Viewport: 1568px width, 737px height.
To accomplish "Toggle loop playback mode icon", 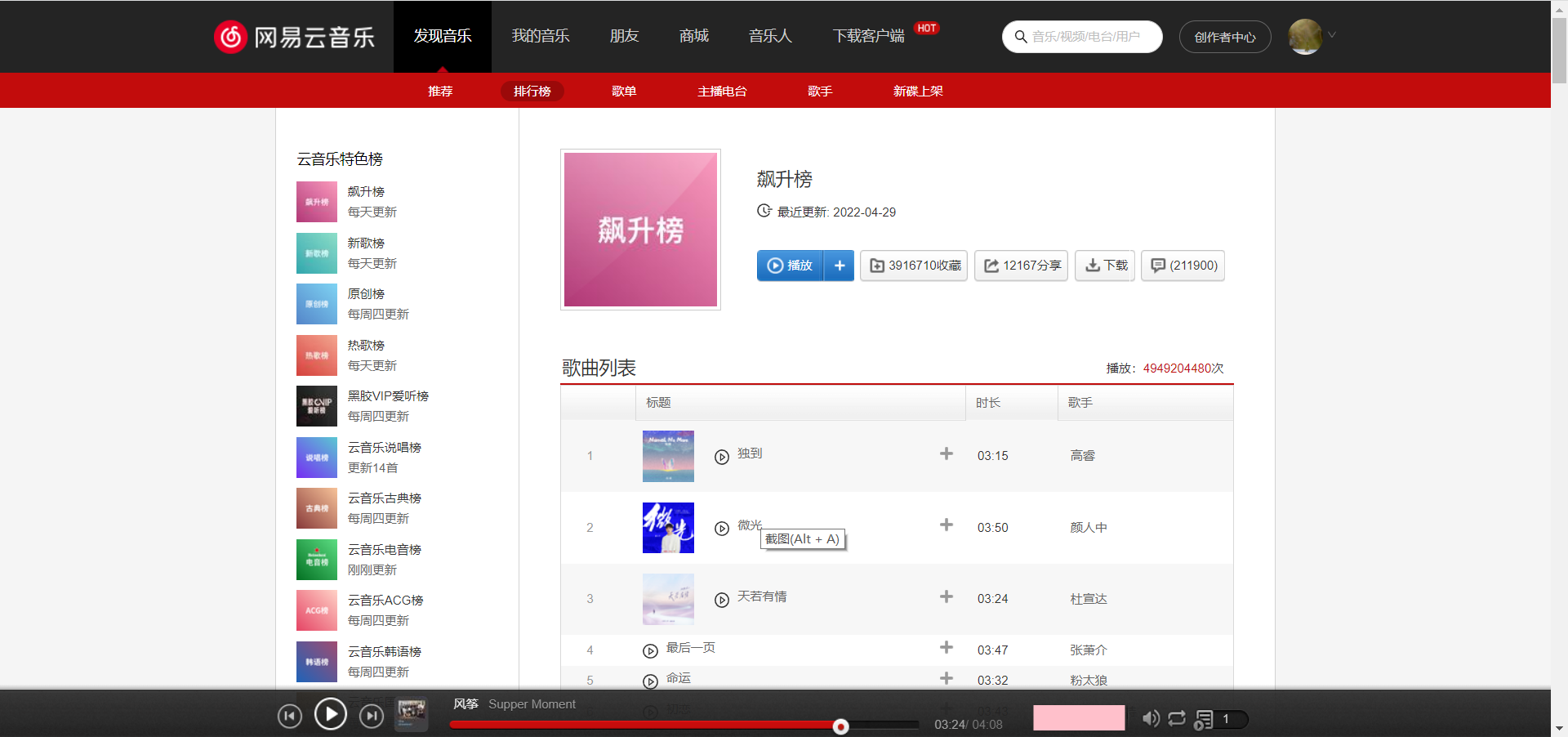I will [1177, 718].
